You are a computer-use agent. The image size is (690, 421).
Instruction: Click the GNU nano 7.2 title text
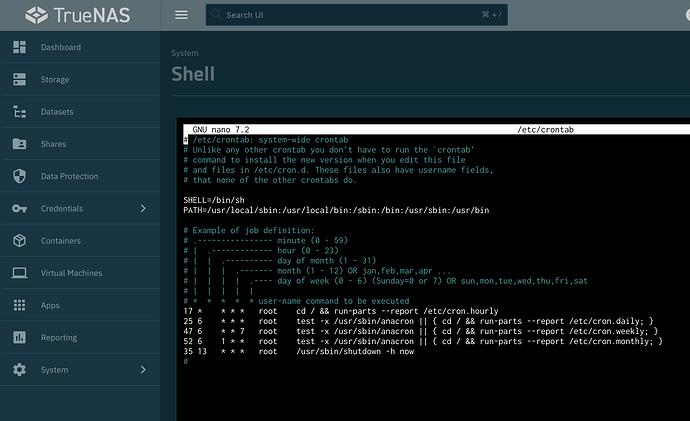[x=221, y=130]
